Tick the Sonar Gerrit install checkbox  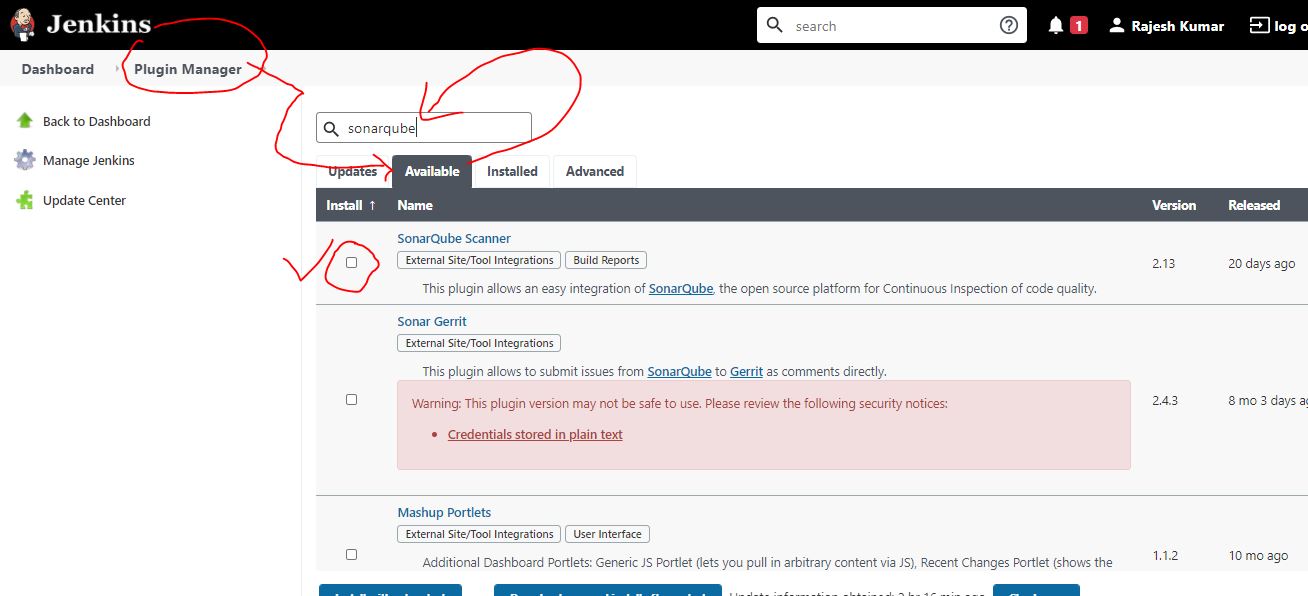pyautogui.click(x=351, y=400)
